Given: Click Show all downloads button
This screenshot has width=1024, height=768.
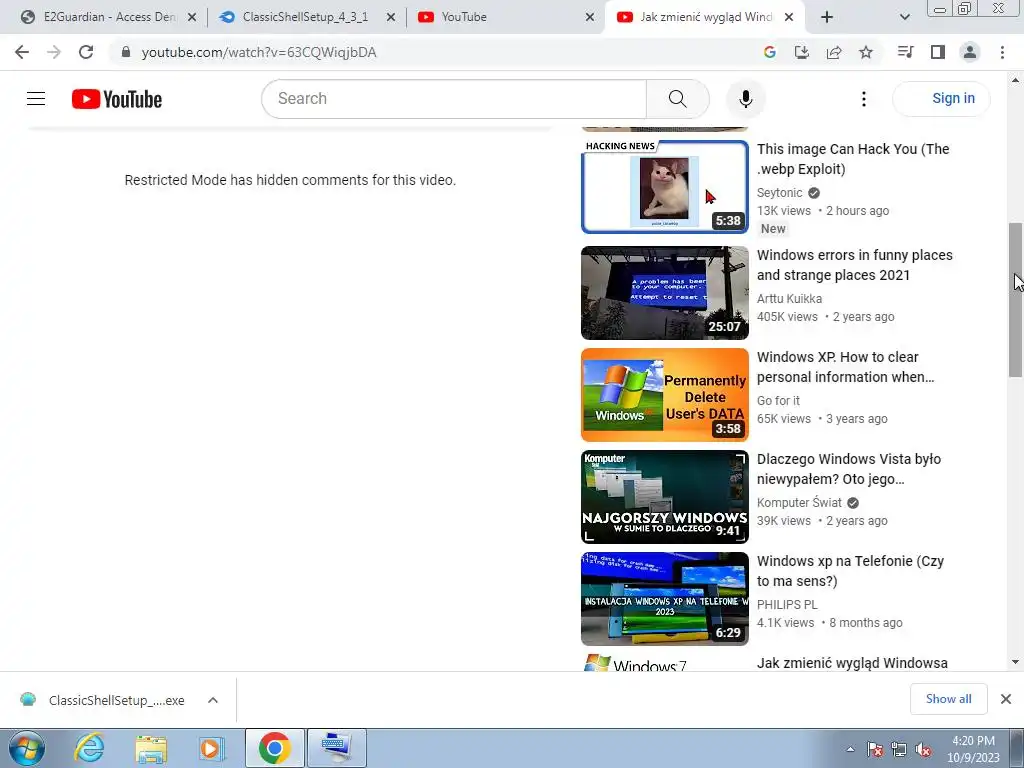Looking at the screenshot, I should [x=948, y=699].
